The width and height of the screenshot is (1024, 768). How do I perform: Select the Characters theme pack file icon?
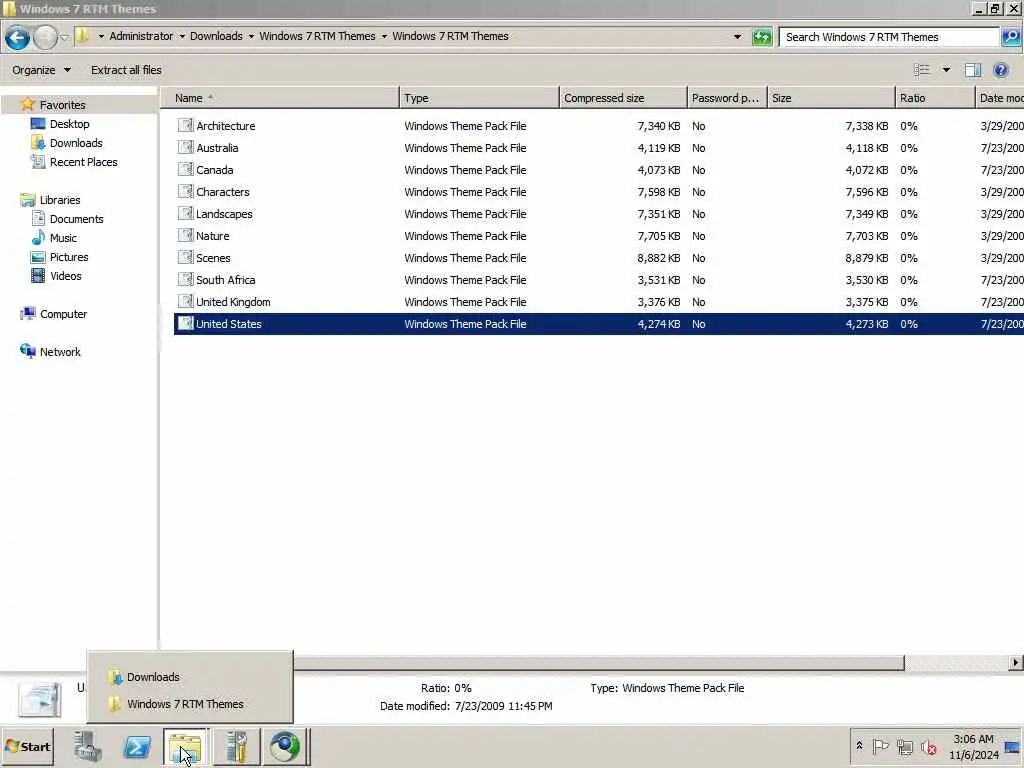[185, 191]
